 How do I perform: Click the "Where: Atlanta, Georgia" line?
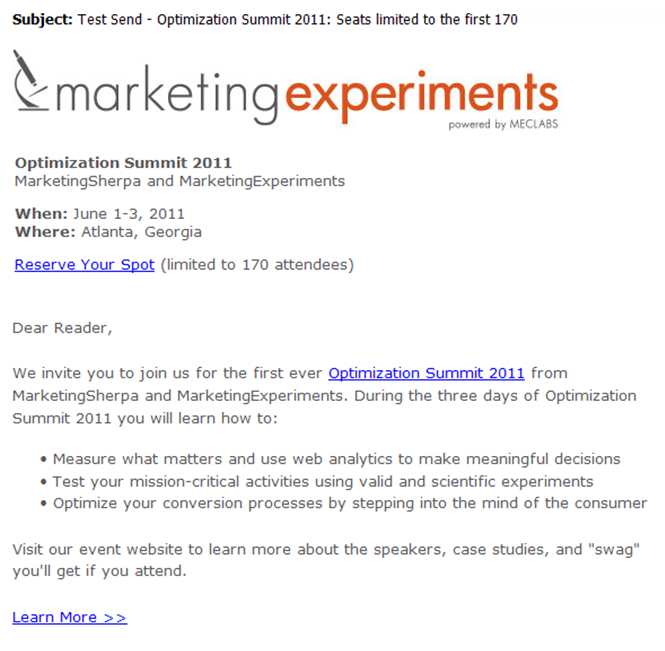108,232
